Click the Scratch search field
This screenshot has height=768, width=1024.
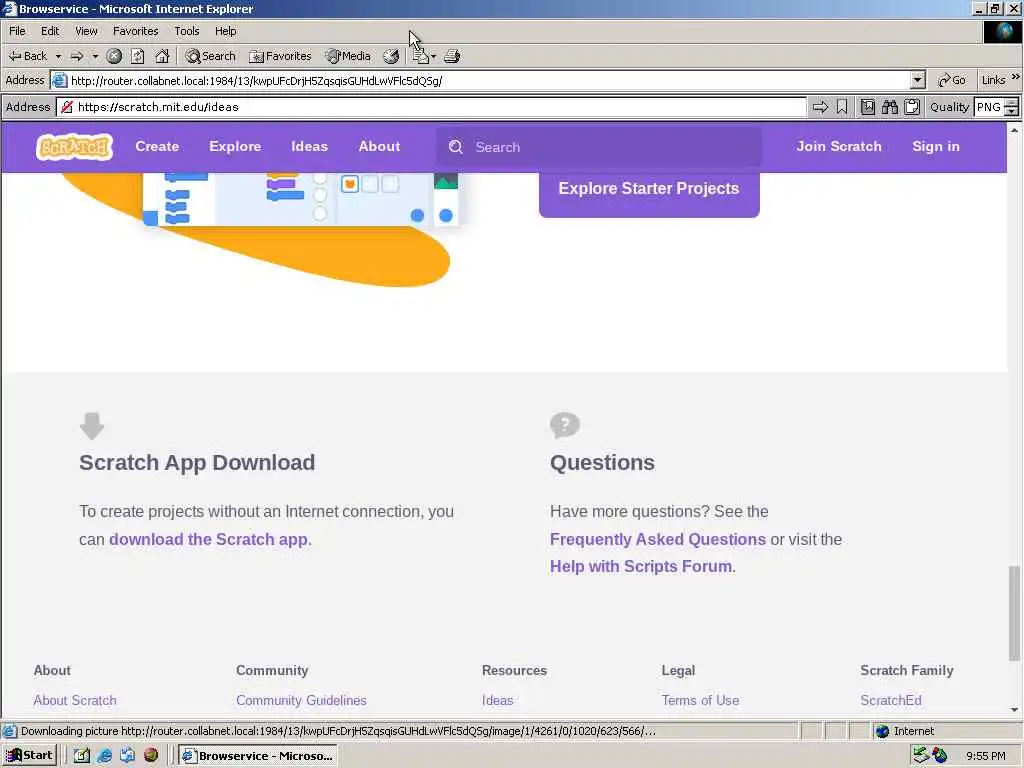599,147
